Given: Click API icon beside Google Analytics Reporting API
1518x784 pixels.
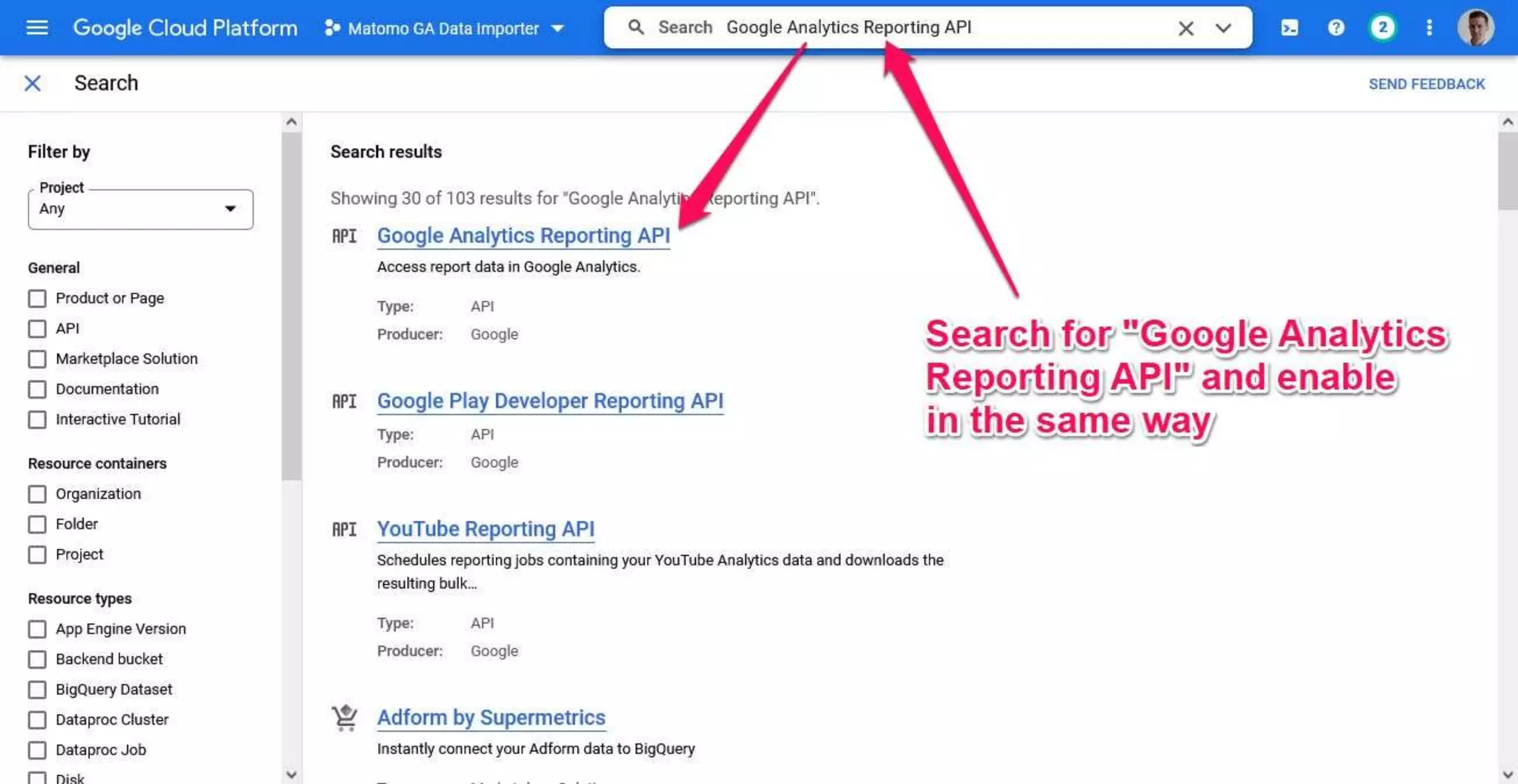Looking at the screenshot, I should pyautogui.click(x=344, y=236).
